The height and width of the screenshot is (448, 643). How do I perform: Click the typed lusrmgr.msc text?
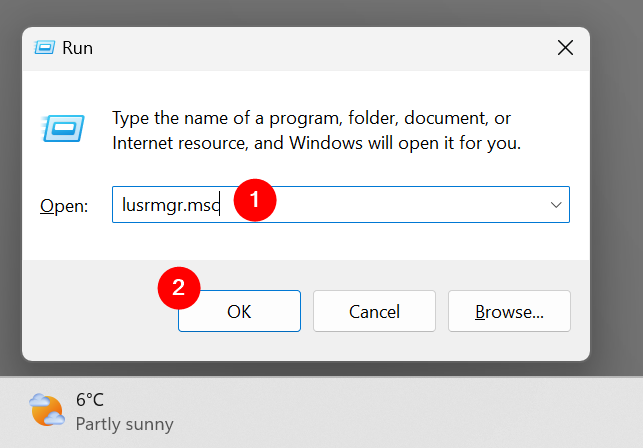pyautogui.click(x=167, y=204)
